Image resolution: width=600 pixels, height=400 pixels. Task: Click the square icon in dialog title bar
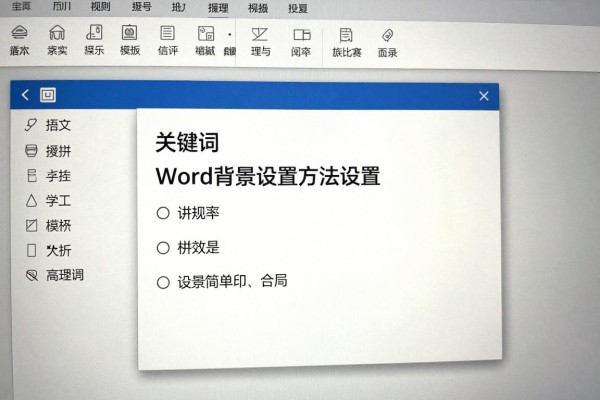(x=48, y=95)
